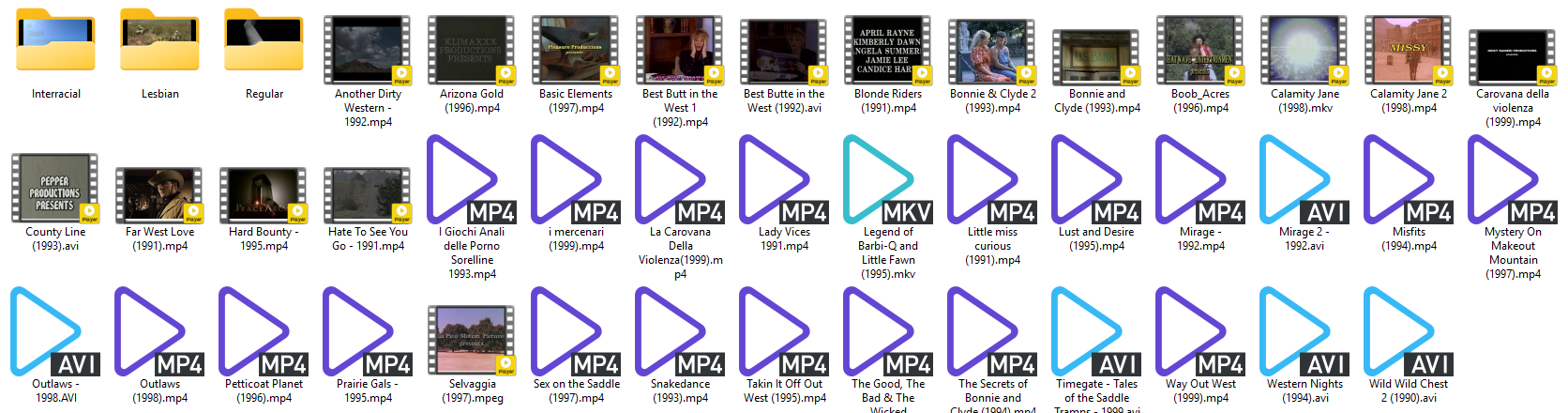1568x413 pixels.
Task: Select Takin It Off Out West (1995).mp4 icon
Action: point(784,331)
